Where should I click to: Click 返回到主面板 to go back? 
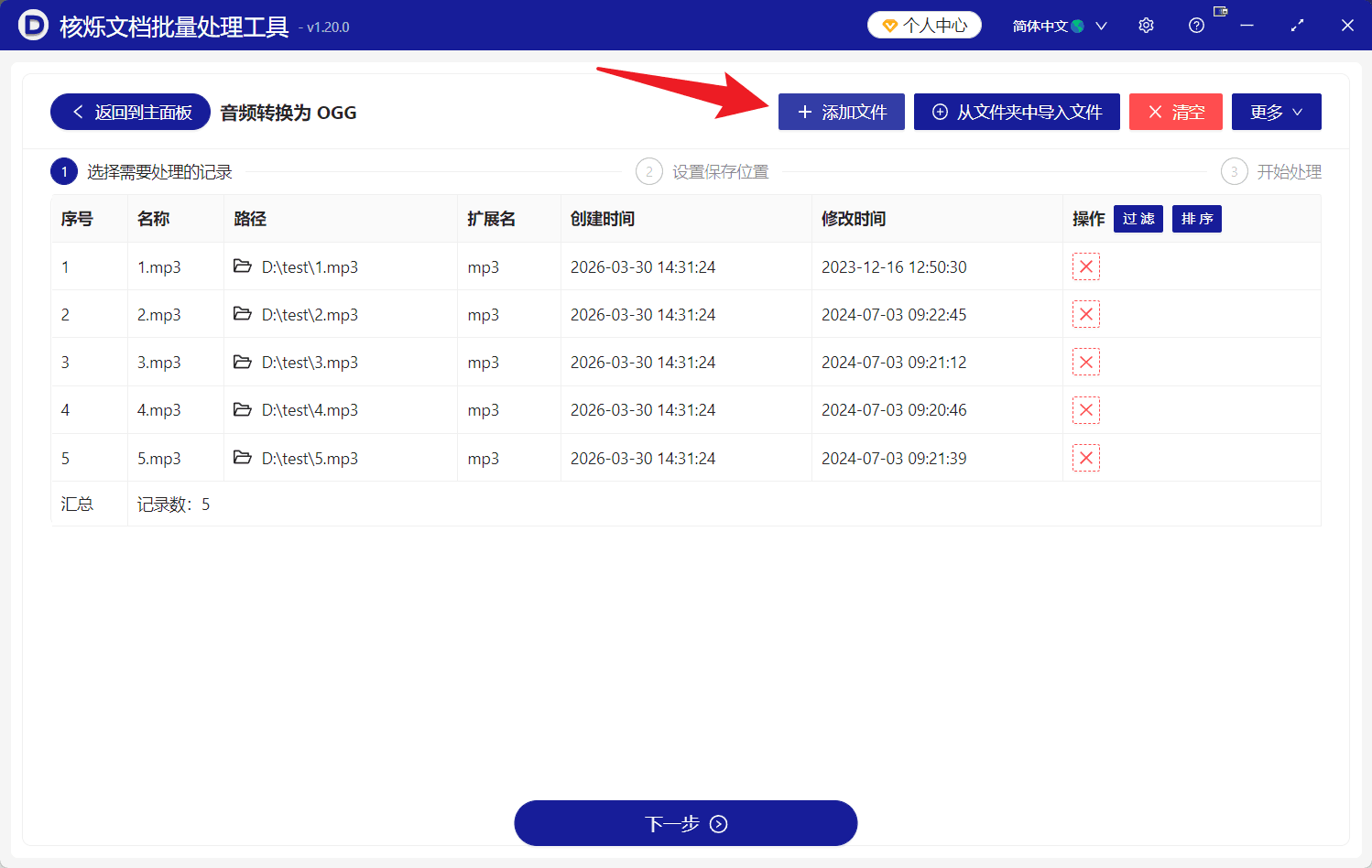(129, 111)
